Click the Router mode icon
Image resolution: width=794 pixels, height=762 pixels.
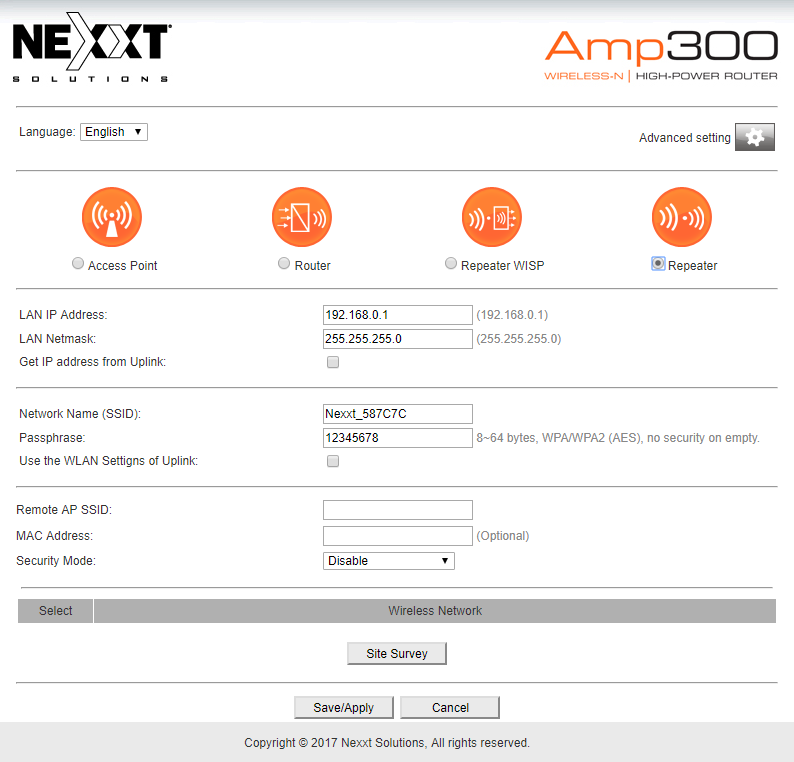301,217
